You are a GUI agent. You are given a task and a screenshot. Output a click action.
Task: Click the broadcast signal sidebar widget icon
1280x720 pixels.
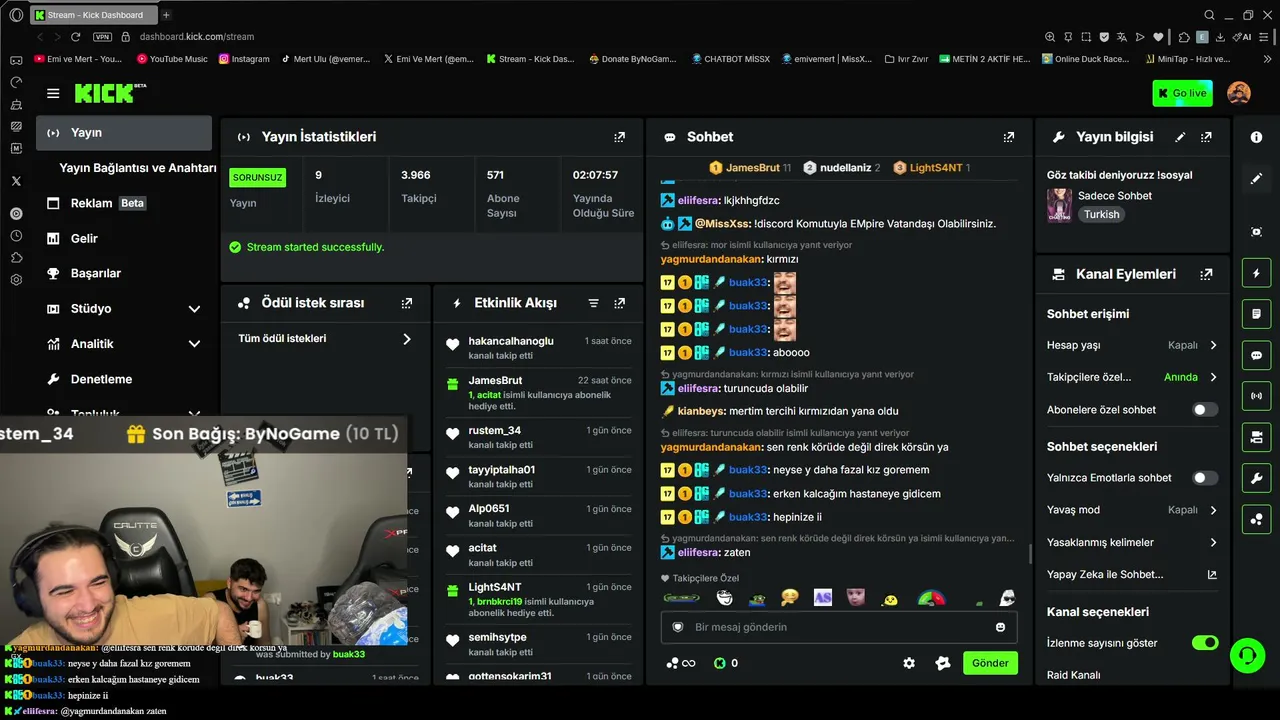(1257, 396)
